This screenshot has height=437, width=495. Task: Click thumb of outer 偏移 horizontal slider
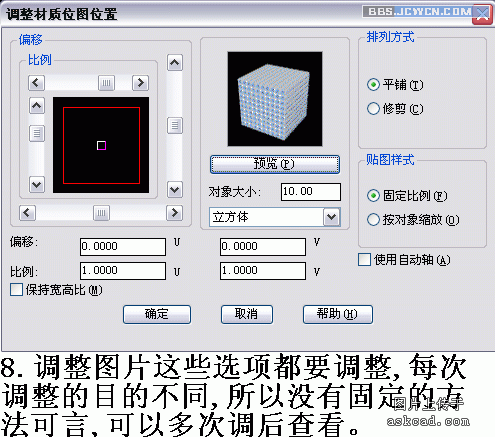(101, 213)
